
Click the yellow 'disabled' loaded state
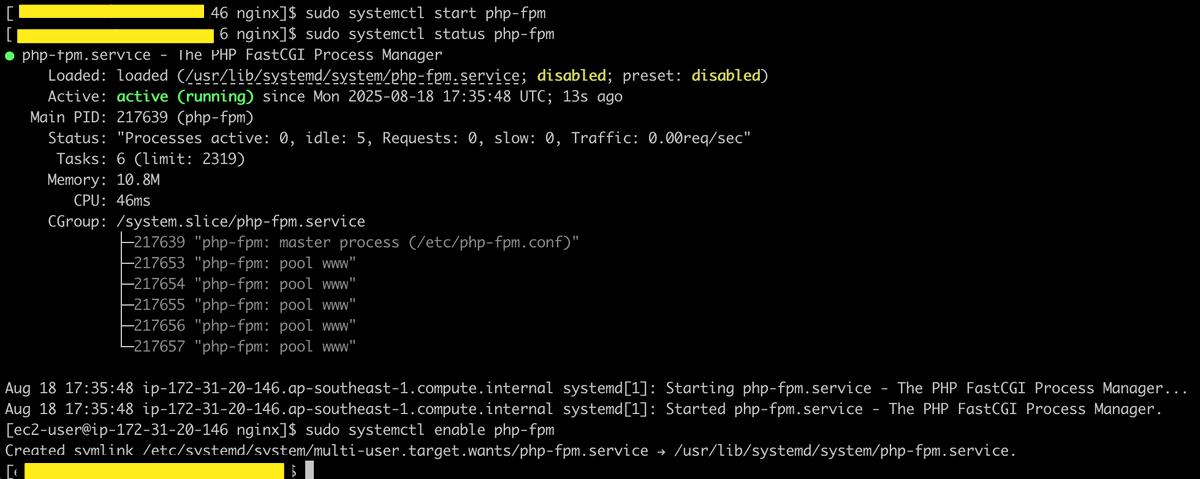571,76
